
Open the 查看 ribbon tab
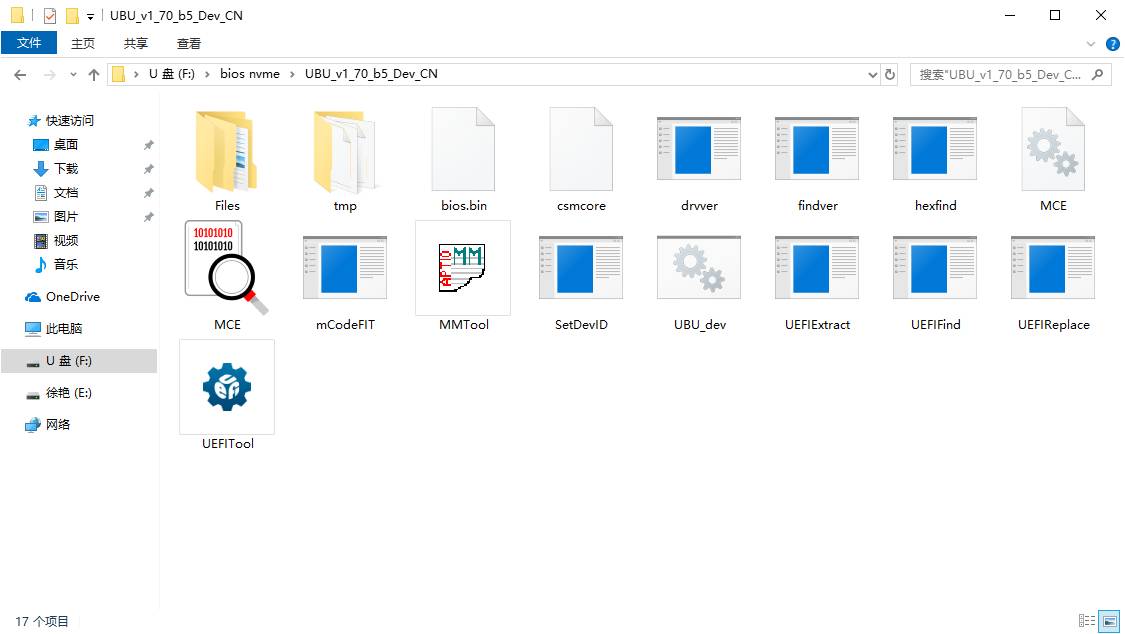click(x=189, y=44)
